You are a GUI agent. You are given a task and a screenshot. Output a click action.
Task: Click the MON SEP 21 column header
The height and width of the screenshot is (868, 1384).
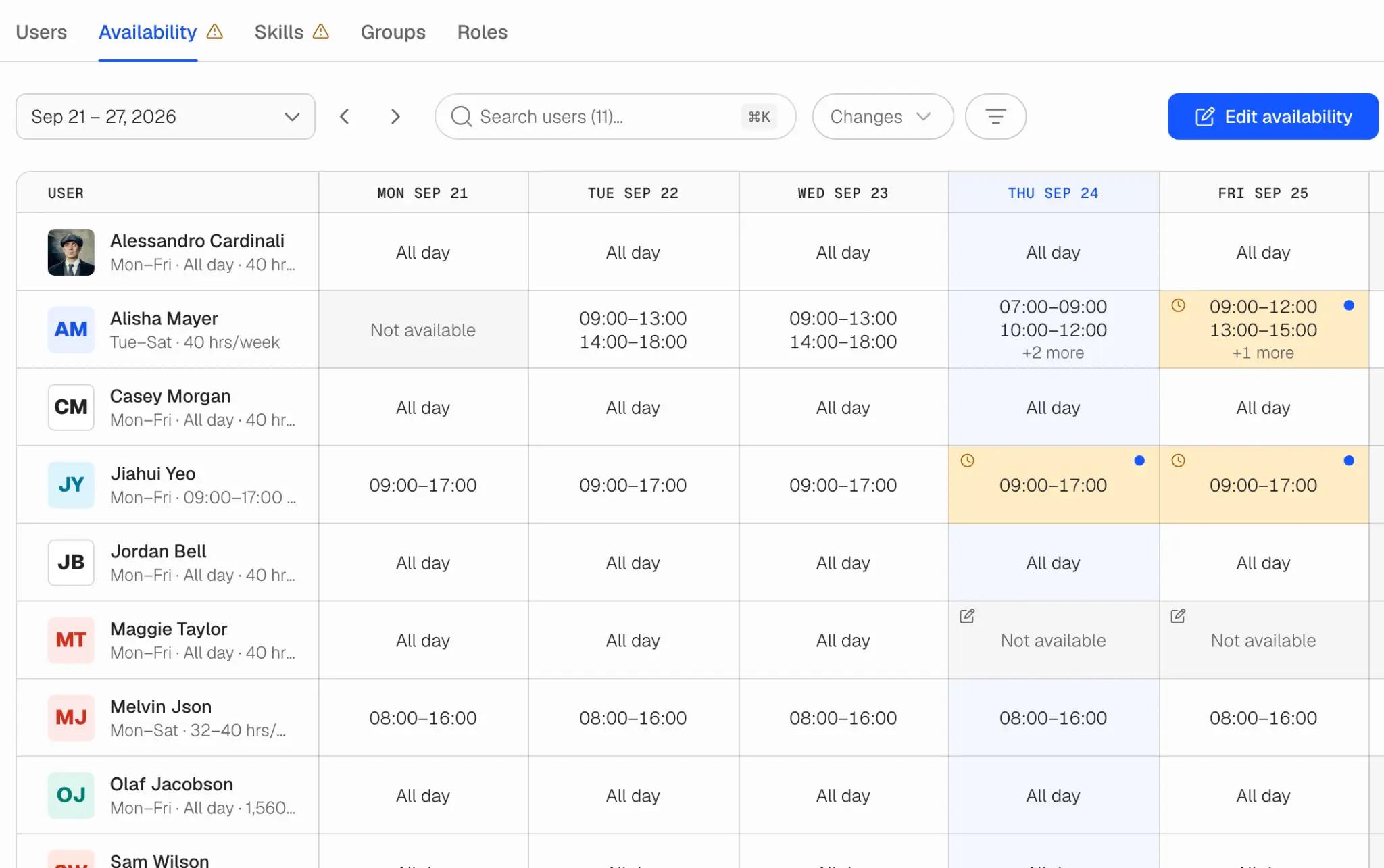[422, 193]
